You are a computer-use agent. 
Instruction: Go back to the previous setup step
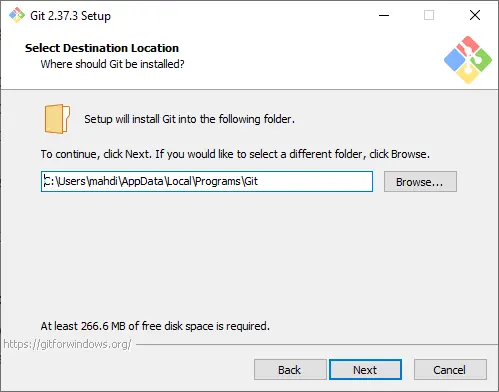pos(290,370)
